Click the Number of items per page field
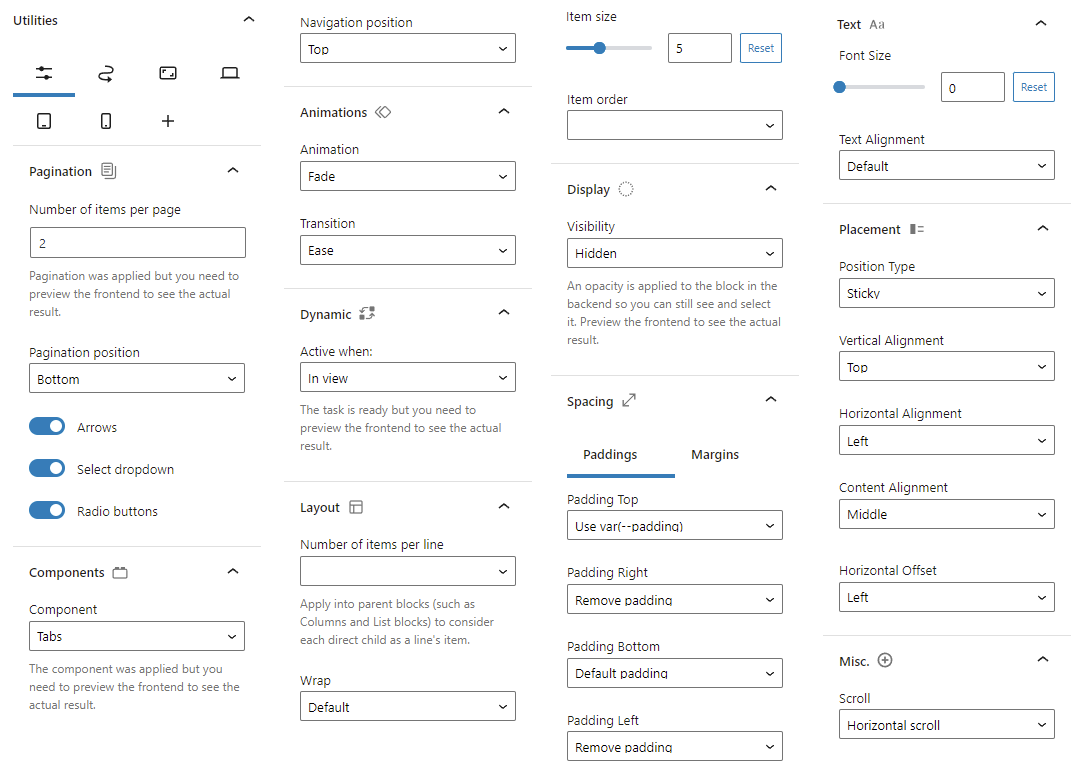 [x=137, y=243]
